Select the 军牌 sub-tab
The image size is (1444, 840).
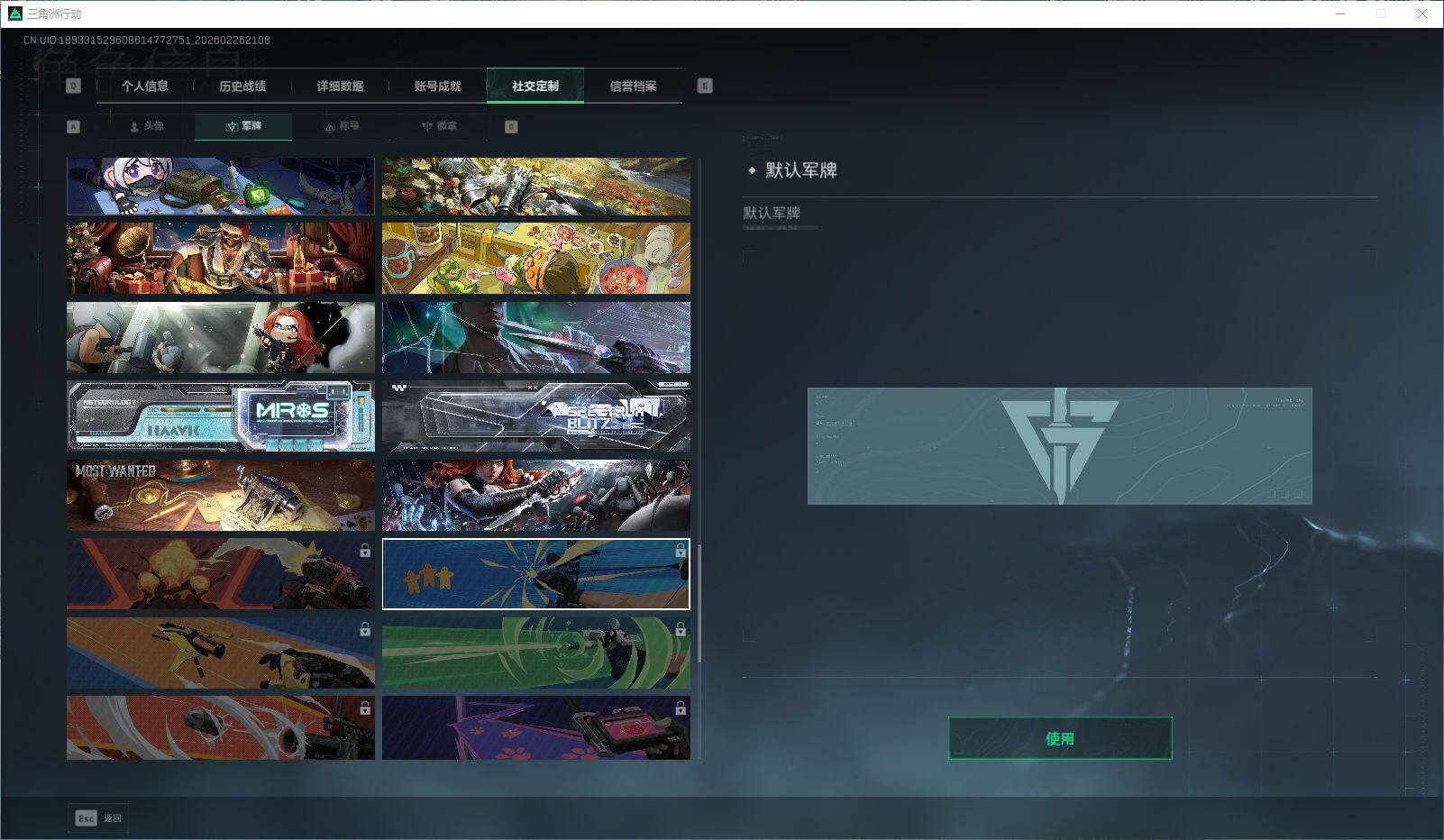tap(243, 127)
